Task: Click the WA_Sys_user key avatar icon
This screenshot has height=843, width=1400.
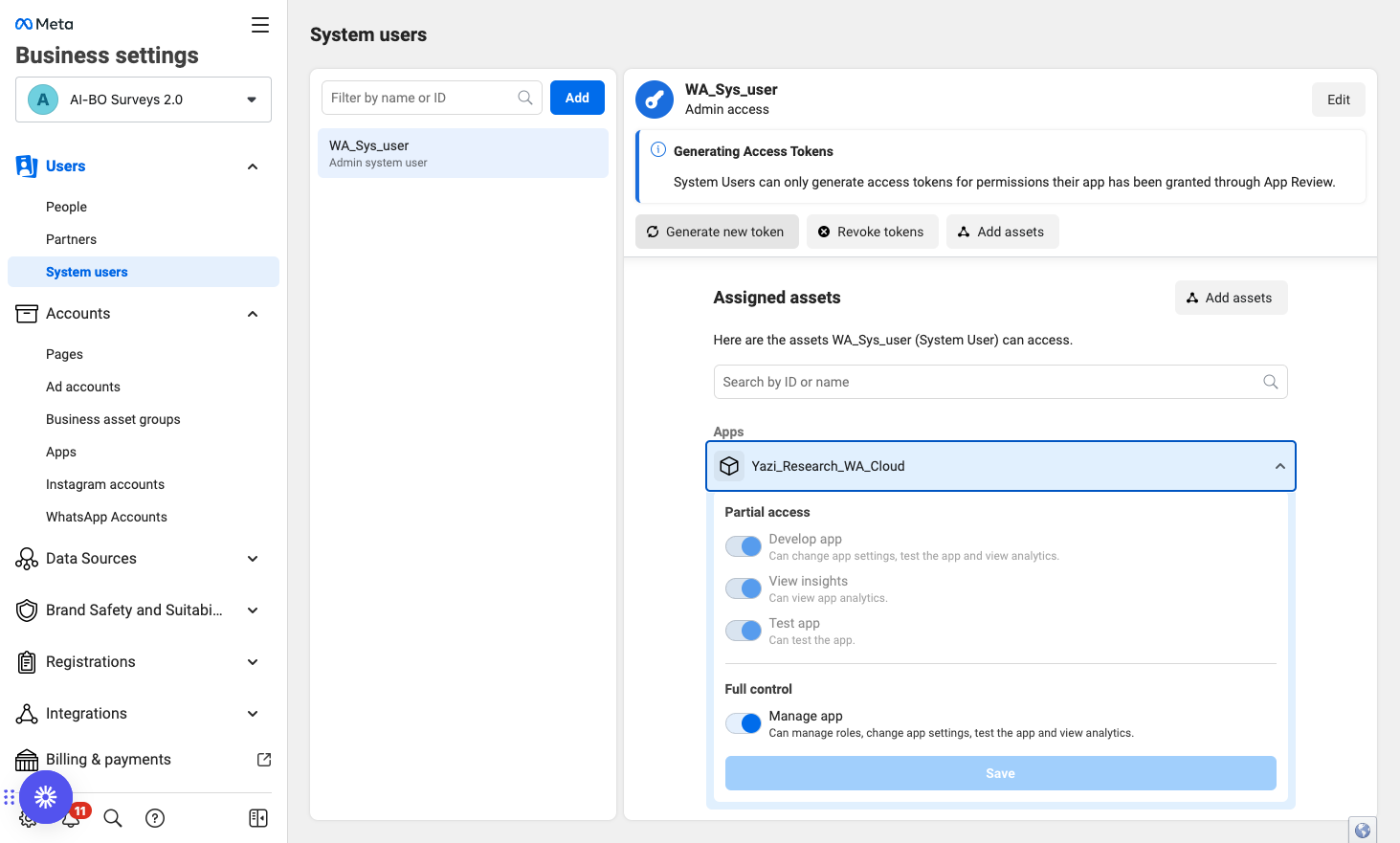Action: 655,100
